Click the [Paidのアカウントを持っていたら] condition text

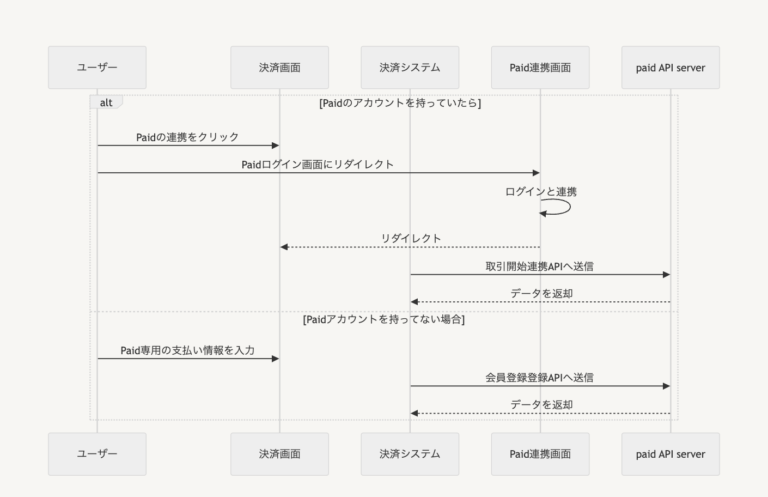pos(399,102)
